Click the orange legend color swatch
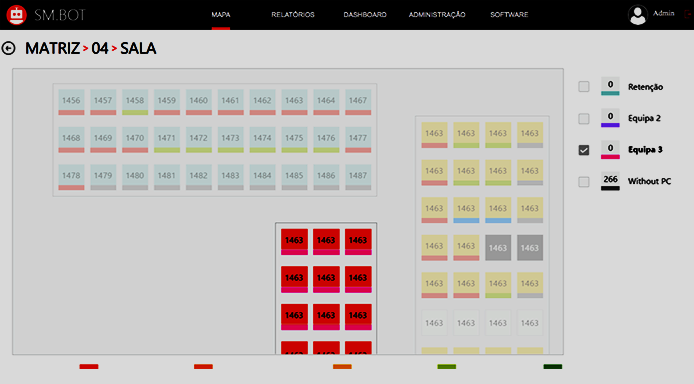Image resolution: width=694 pixels, height=384 pixels. [x=342, y=366]
